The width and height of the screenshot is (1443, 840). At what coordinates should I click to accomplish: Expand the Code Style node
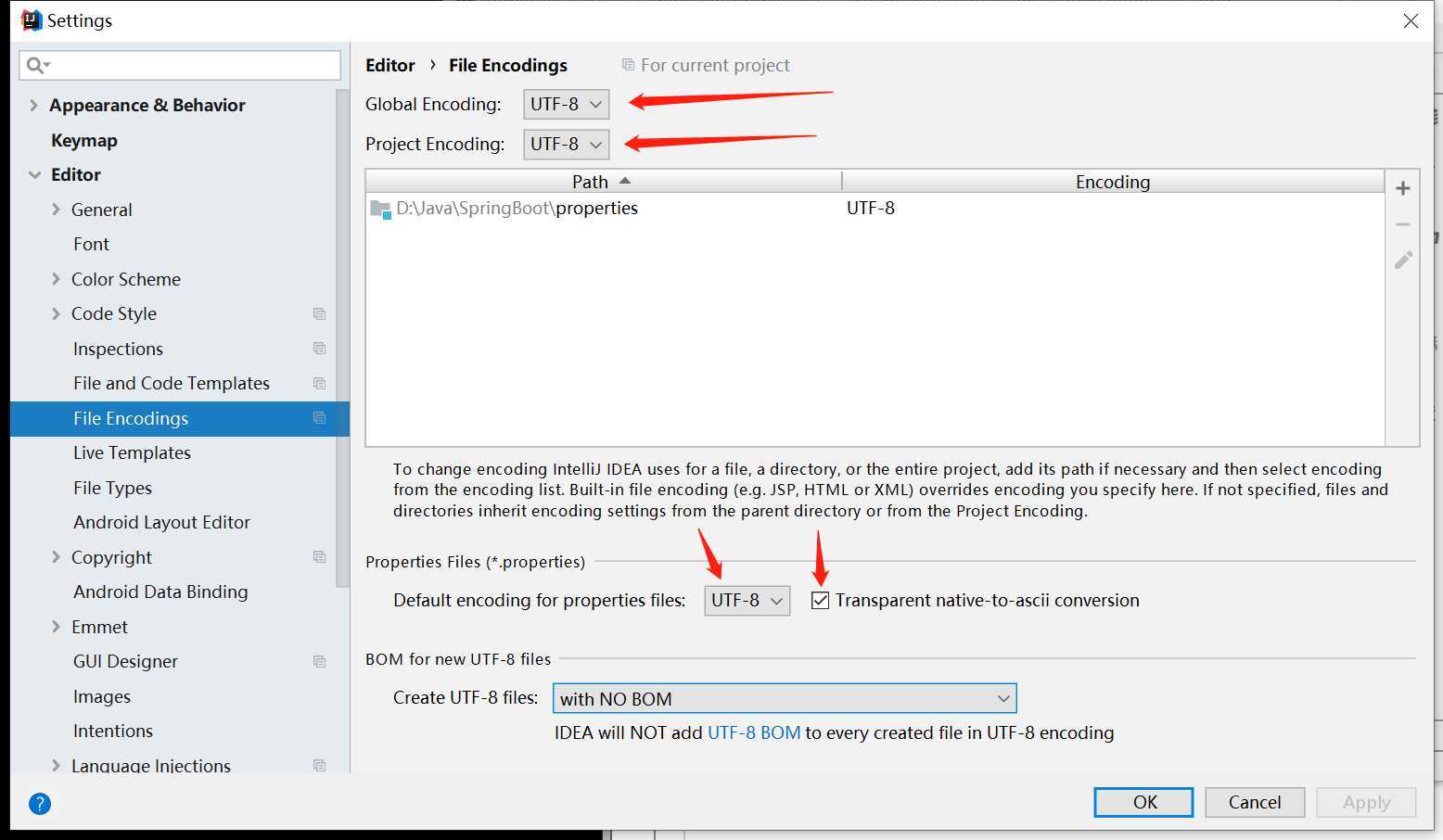tap(56, 313)
